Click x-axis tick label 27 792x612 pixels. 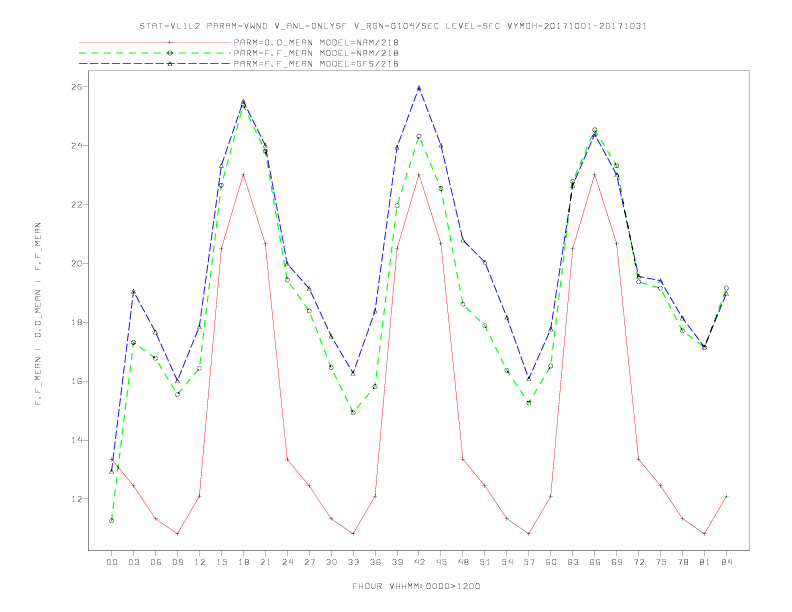(309, 562)
